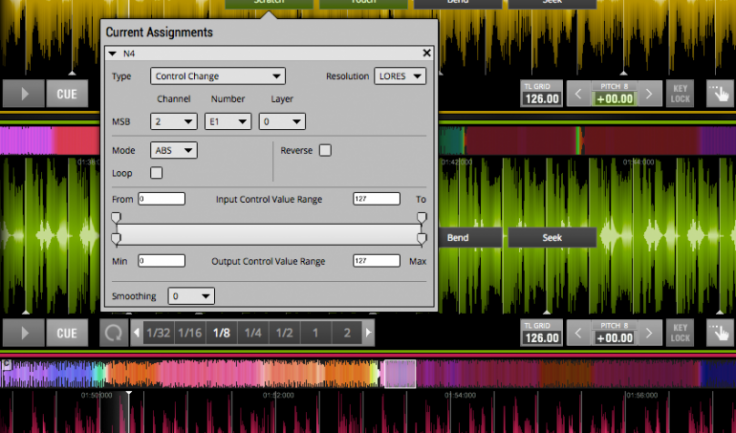The width and height of the screenshot is (736, 433).
Task: Enable the Reverse checkbox
Action: pos(325,150)
